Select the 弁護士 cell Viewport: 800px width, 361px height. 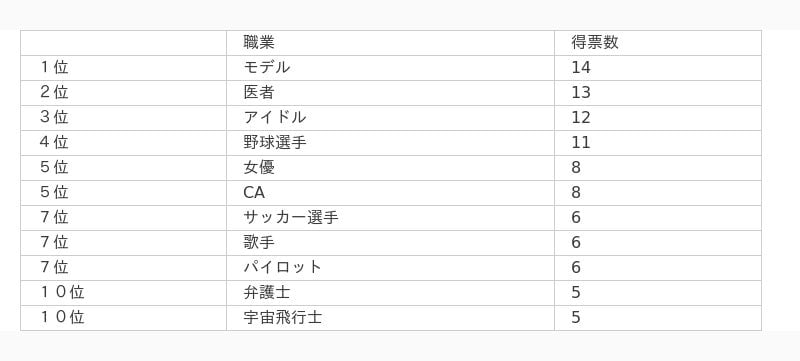pyautogui.click(x=390, y=293)
